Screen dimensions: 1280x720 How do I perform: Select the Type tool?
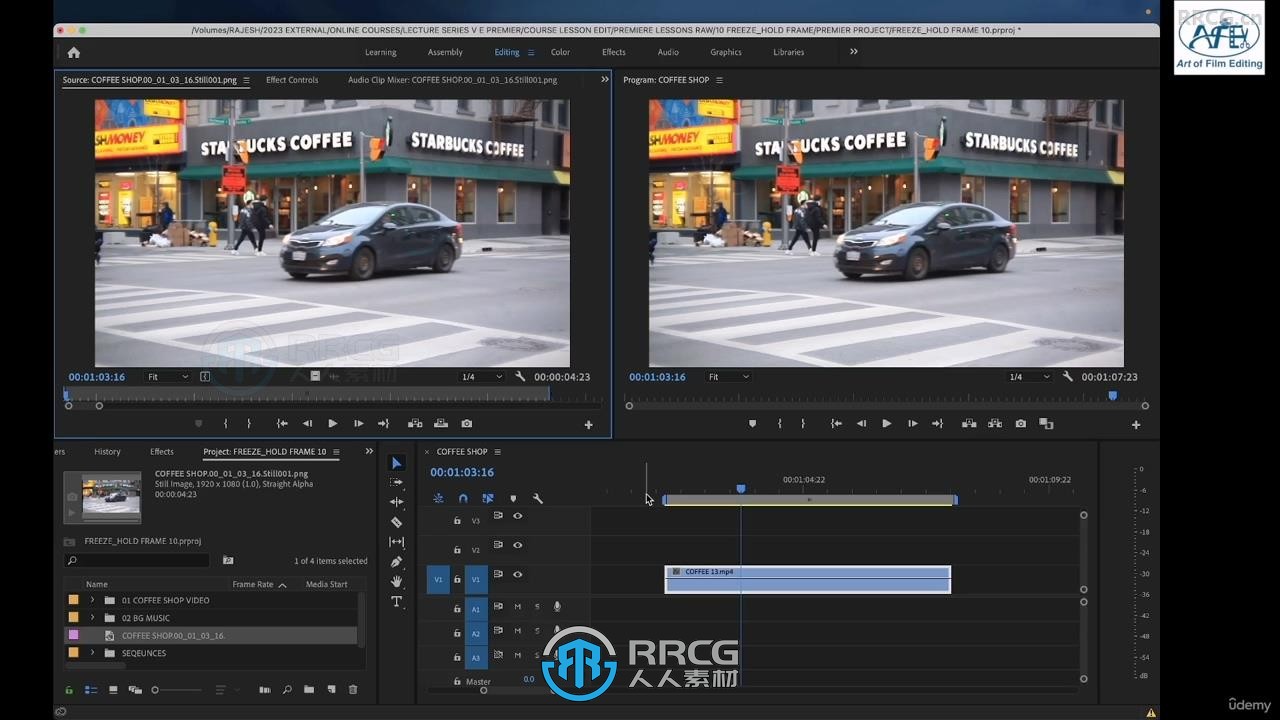(x=396, y=601)
